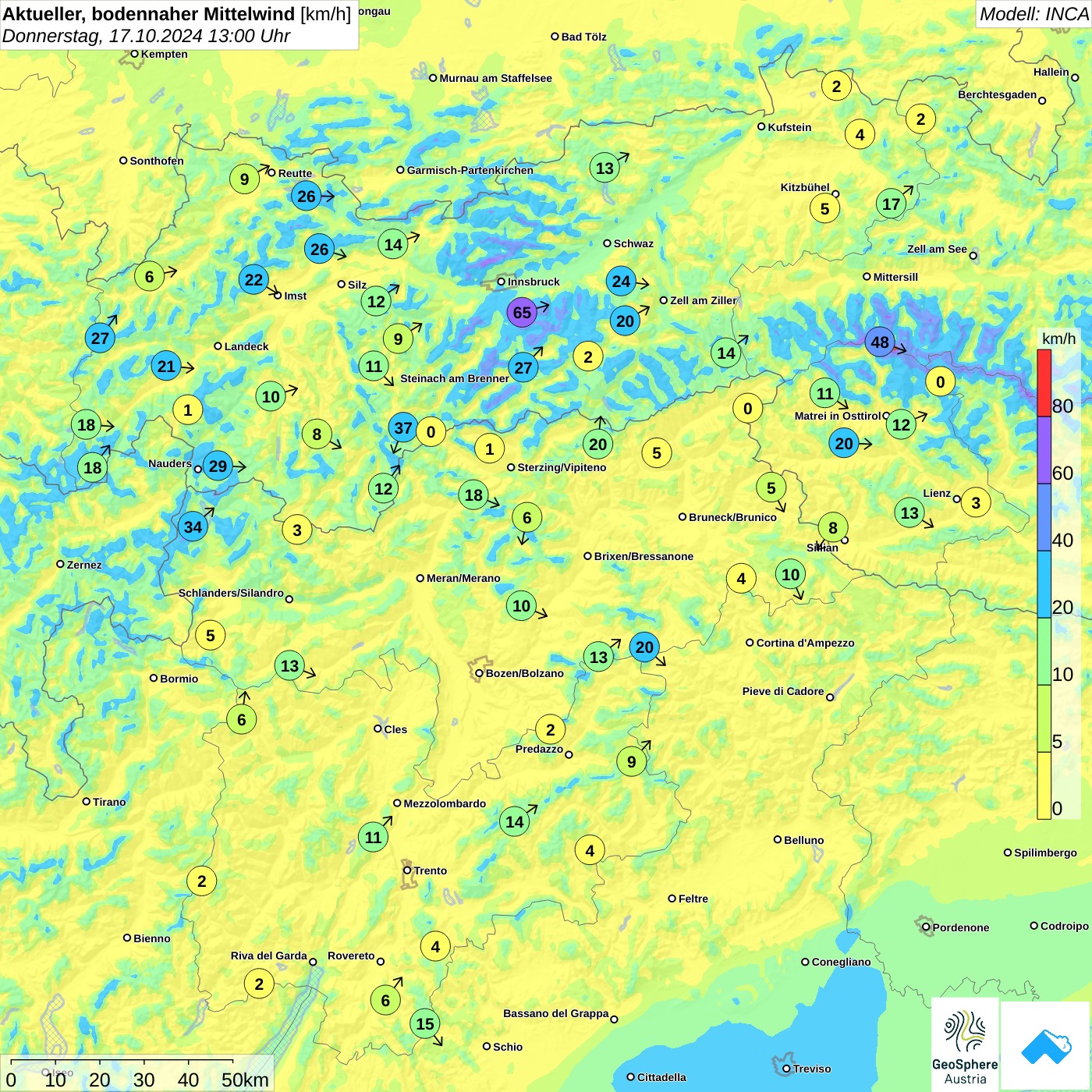Click the Sterzing/Vipiteno label
Screen dimensions: 1092x1092
tap(562, 467)
